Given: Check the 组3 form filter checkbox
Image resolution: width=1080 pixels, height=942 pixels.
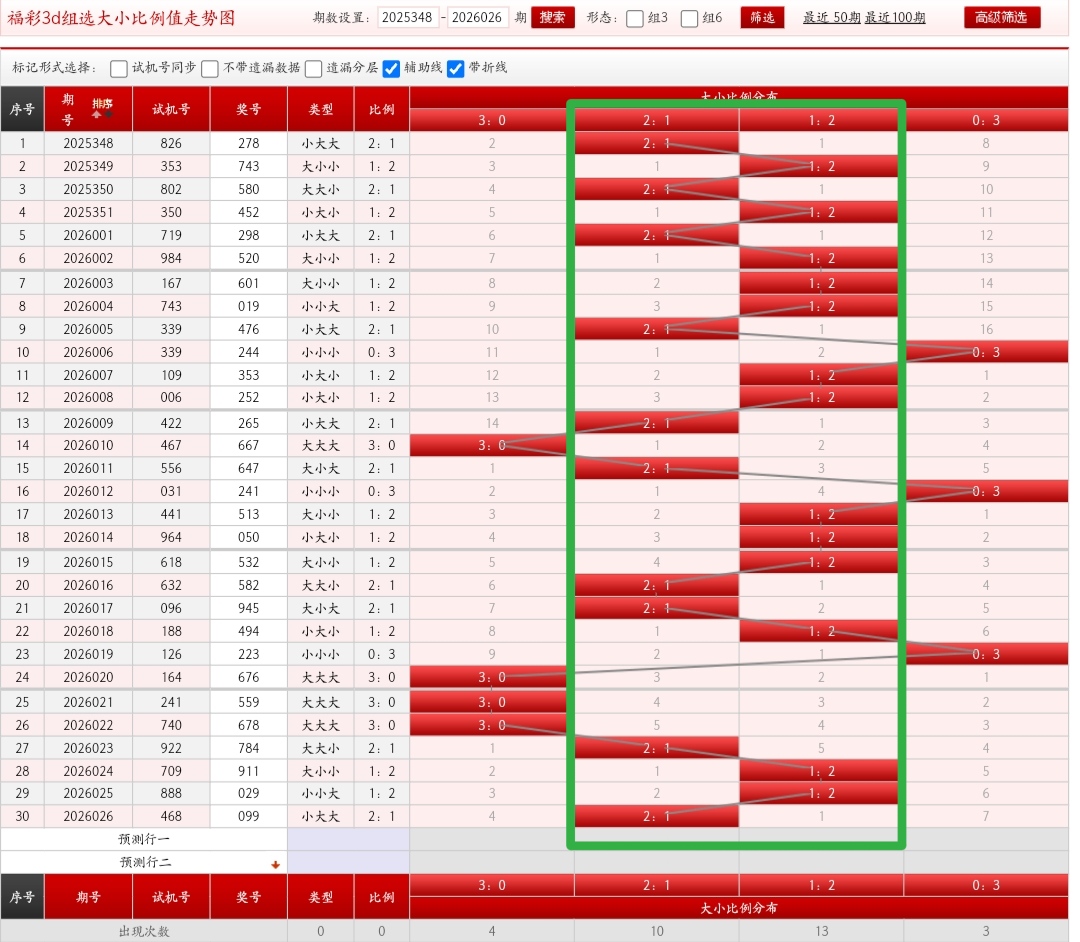Looking at the screenshot, I should (635, 18).
